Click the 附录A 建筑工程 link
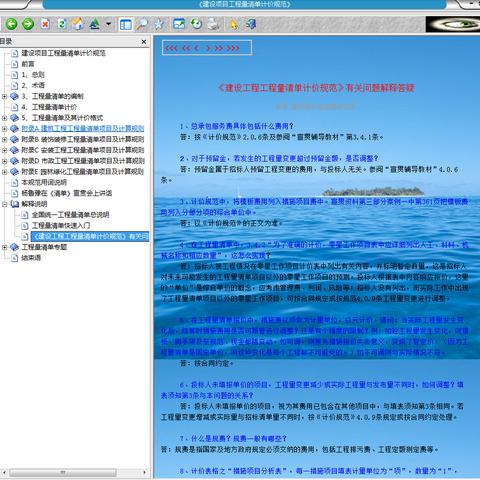Viewport: 480px width, 480px height. [83, 129]
